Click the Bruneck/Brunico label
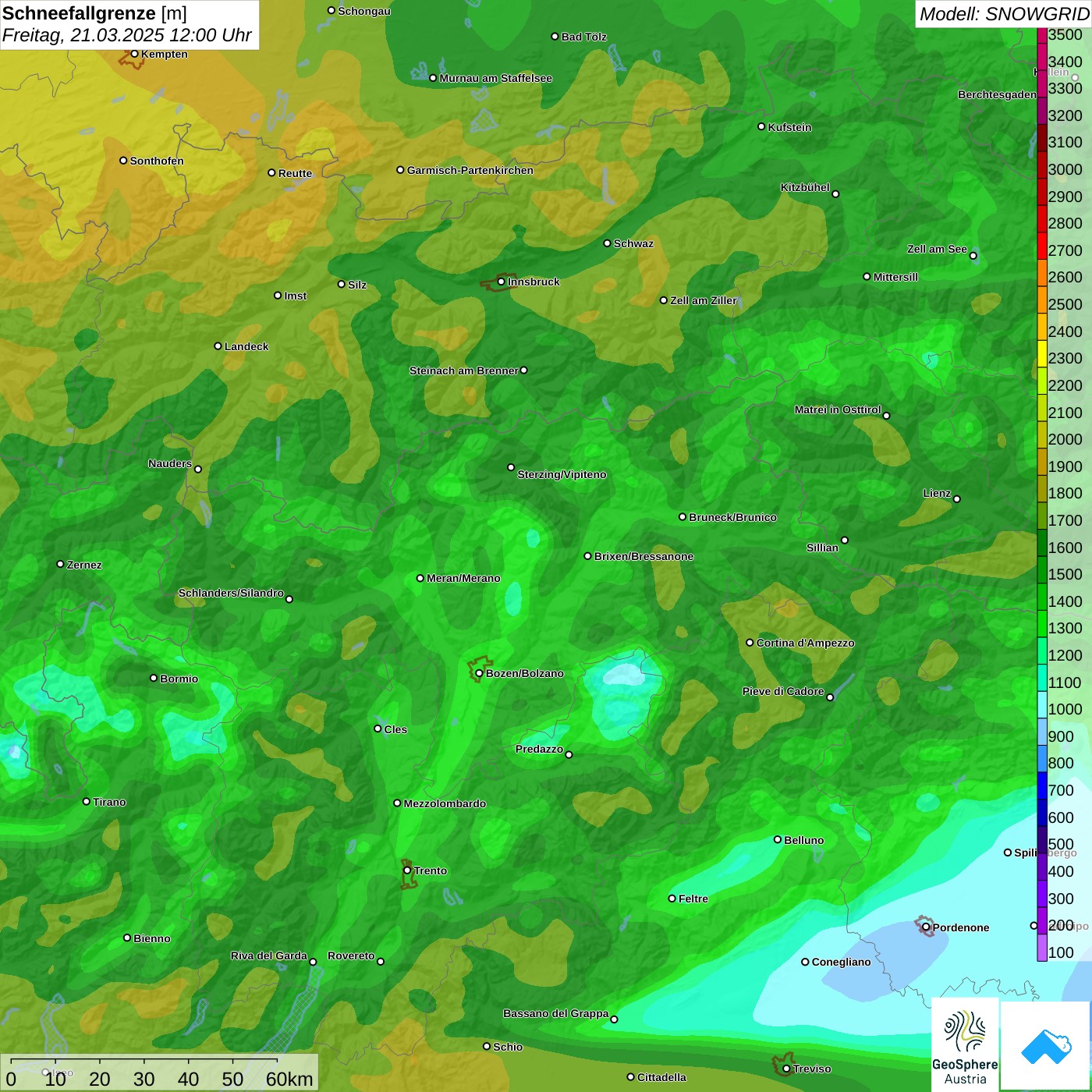Image resolution: width=1092 pixels, height=1092 pixels. (x=732, y=517)
